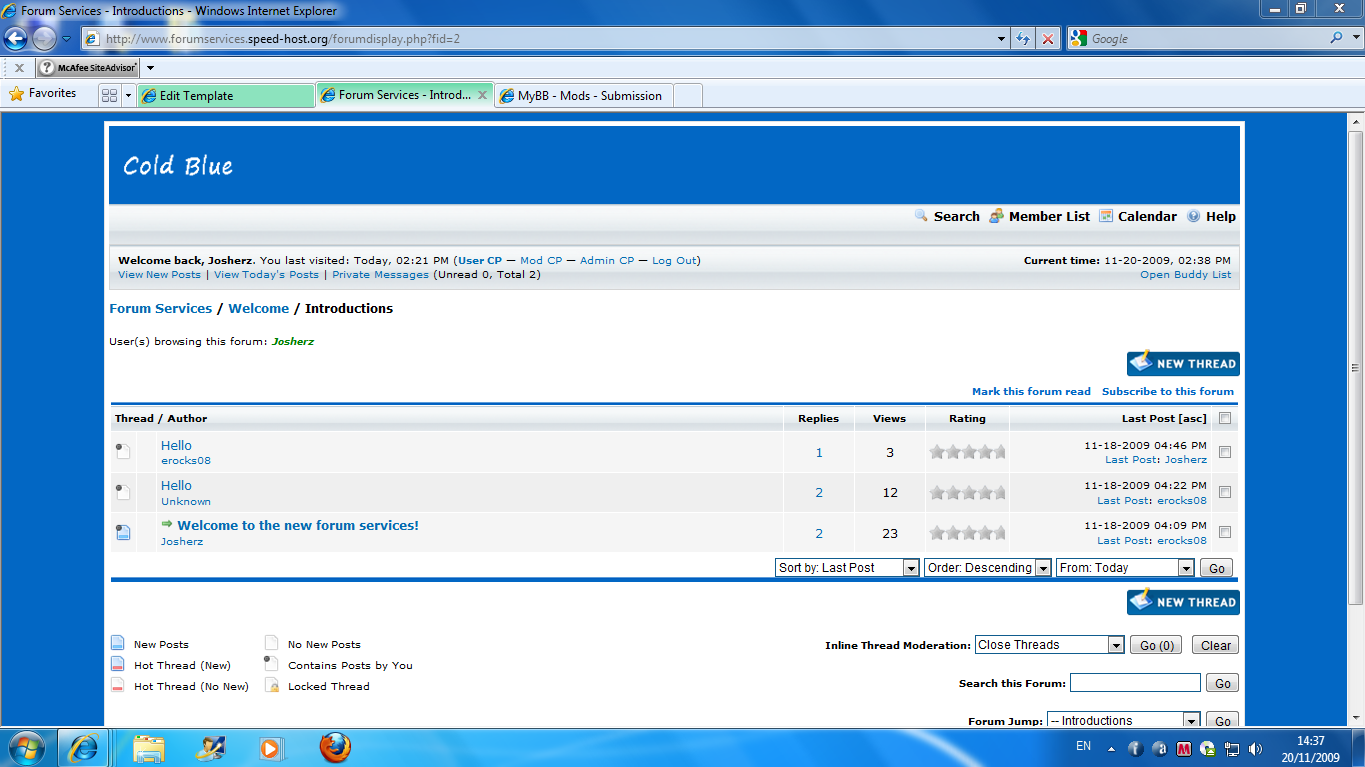
Task: Click the Member List people icon
Action: (x=996, y=216)
